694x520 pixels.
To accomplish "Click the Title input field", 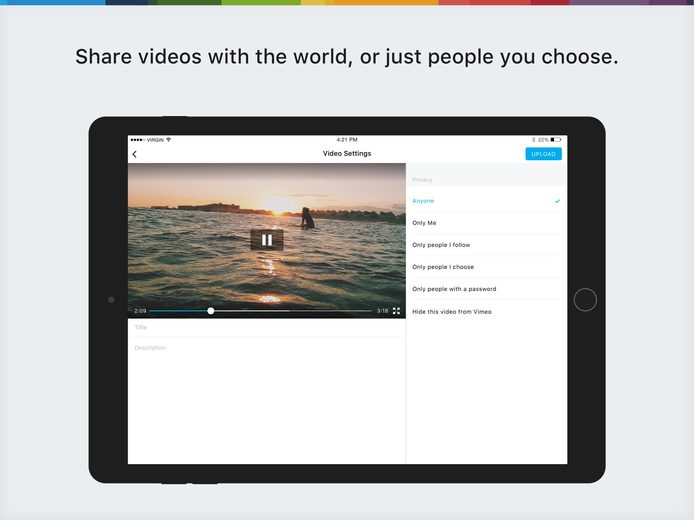I will click(x=266, y=327).
